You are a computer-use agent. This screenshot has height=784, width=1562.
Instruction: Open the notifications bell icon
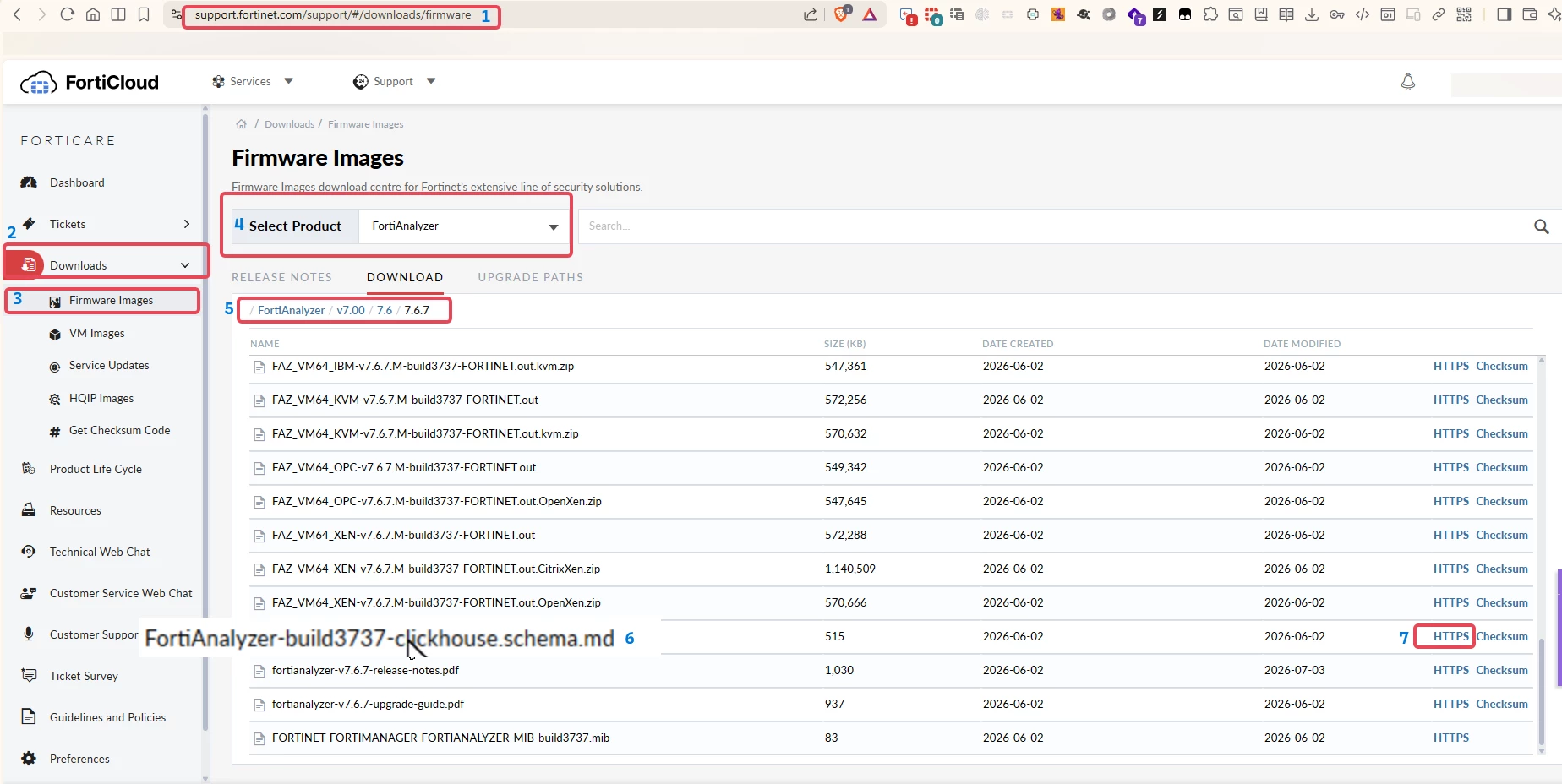click(1408, 82)
